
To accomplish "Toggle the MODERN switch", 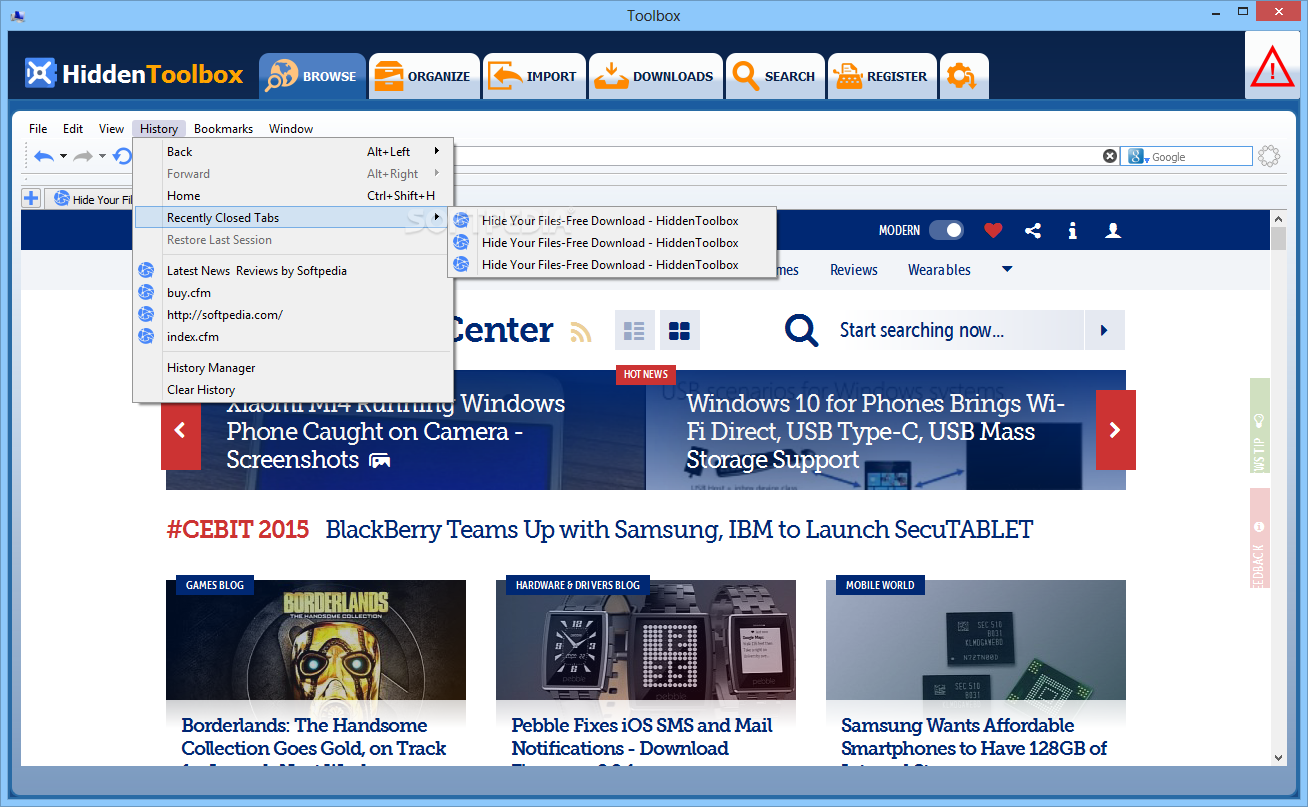I will [x=946, y=230].
